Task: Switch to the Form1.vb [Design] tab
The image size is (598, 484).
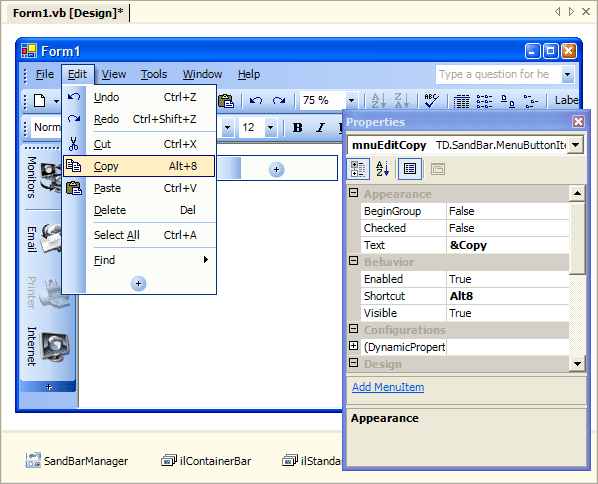Action: pos(68,13)
